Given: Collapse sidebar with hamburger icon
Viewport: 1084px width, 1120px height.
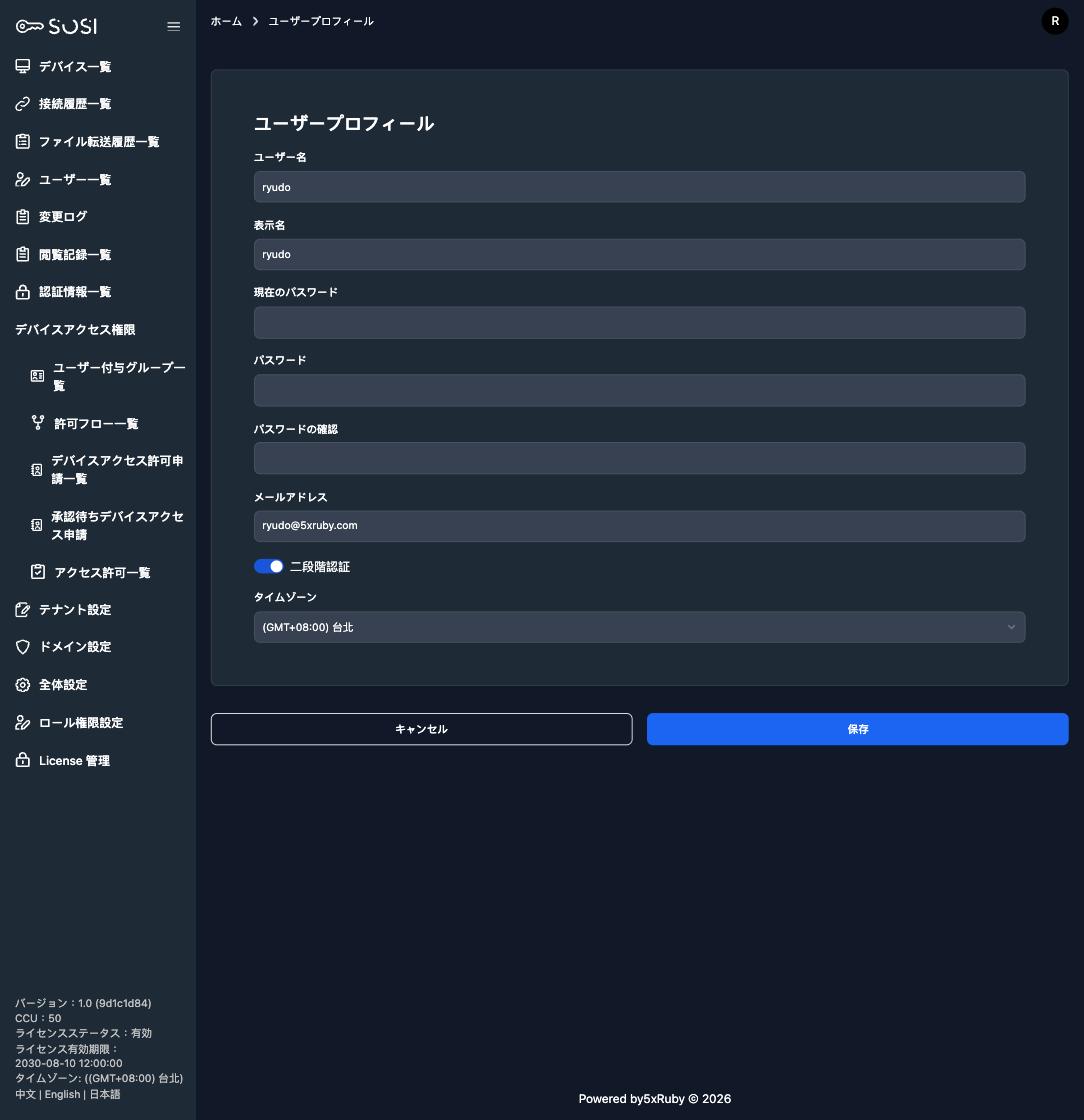Looking at the screenshot, I should [x=174, y=26].
